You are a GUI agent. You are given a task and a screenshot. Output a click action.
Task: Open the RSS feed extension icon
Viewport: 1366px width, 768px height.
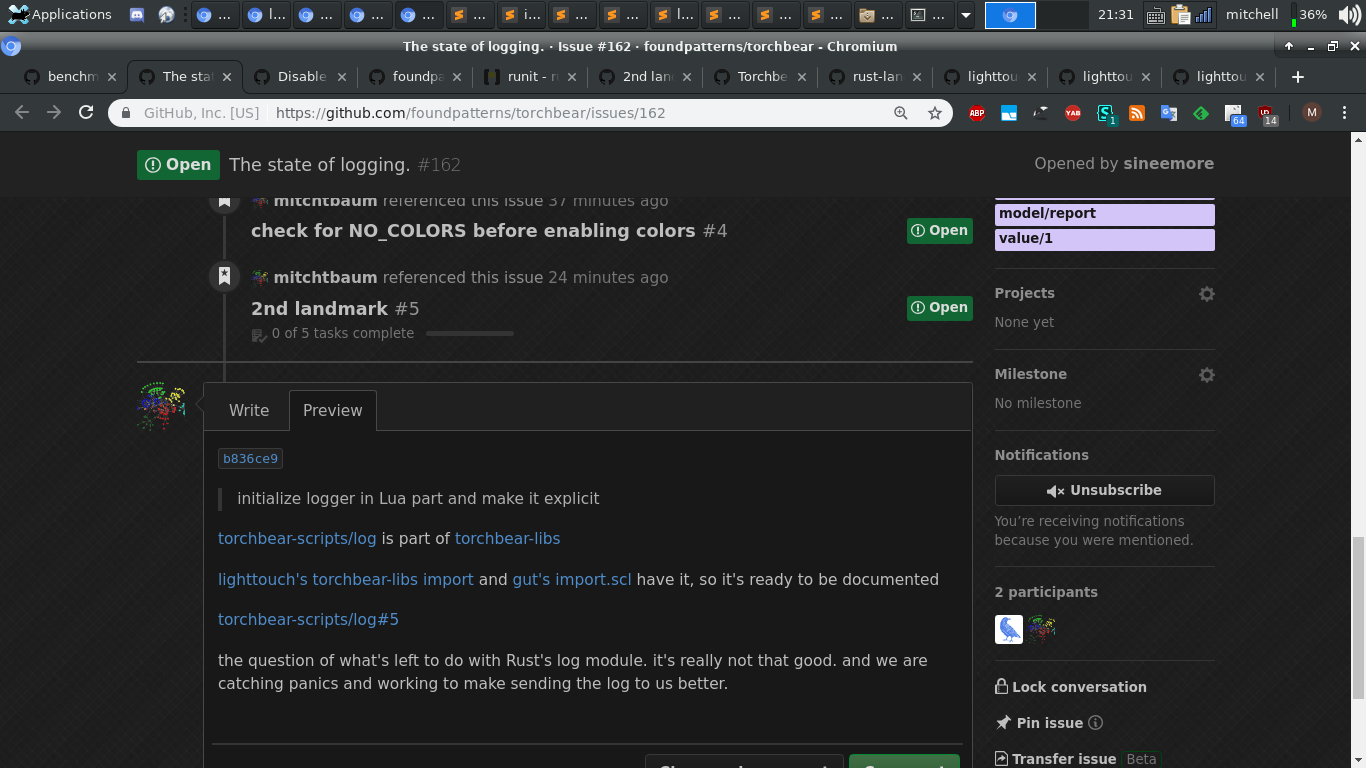click(1137, 113)
